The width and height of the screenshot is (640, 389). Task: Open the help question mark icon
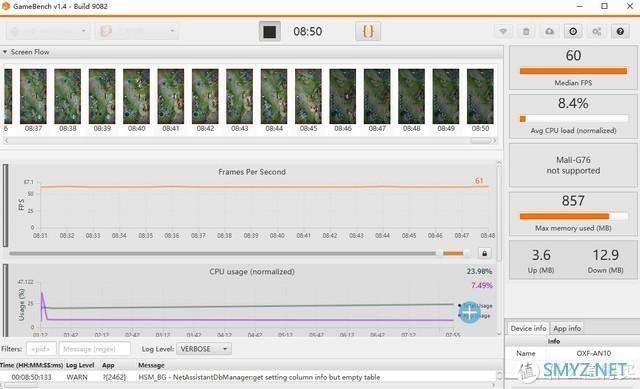(620, 31)
